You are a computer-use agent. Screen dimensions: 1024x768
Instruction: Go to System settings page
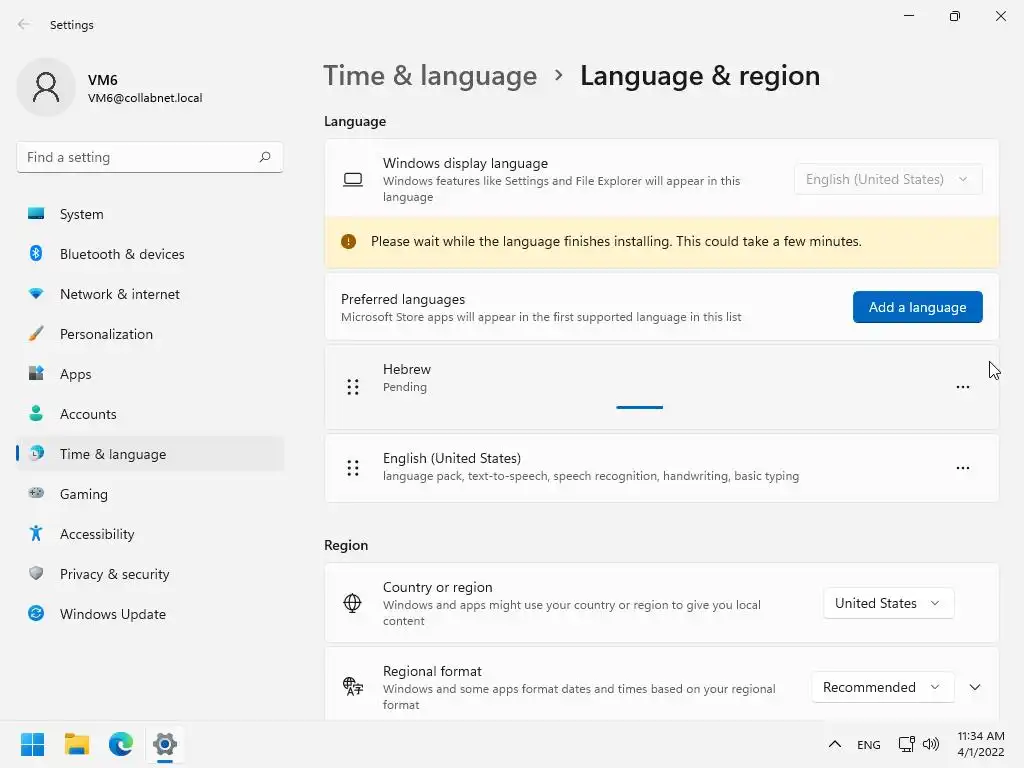[x=82, y=214]
